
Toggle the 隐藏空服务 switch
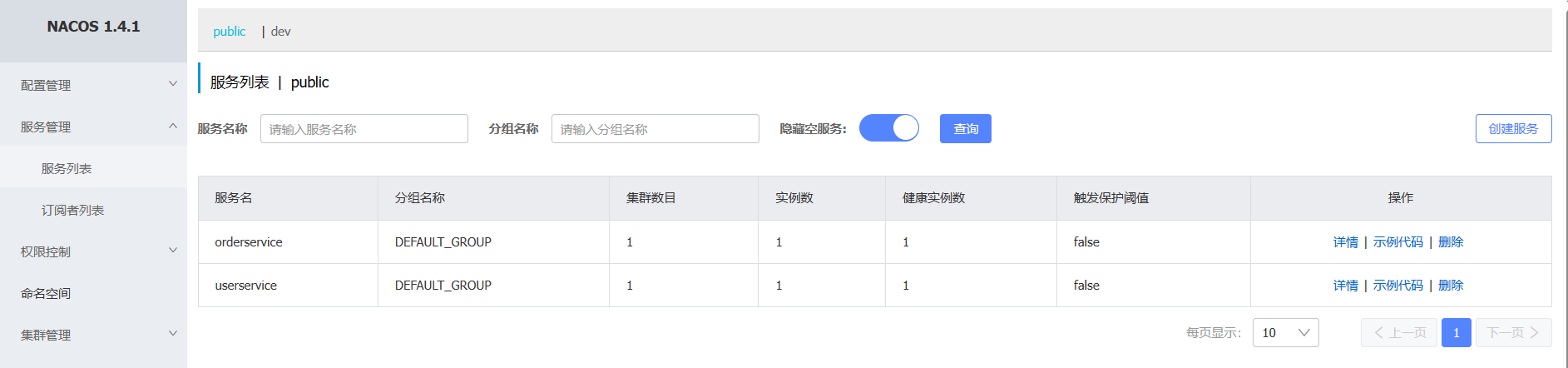[x=888, y=128]
